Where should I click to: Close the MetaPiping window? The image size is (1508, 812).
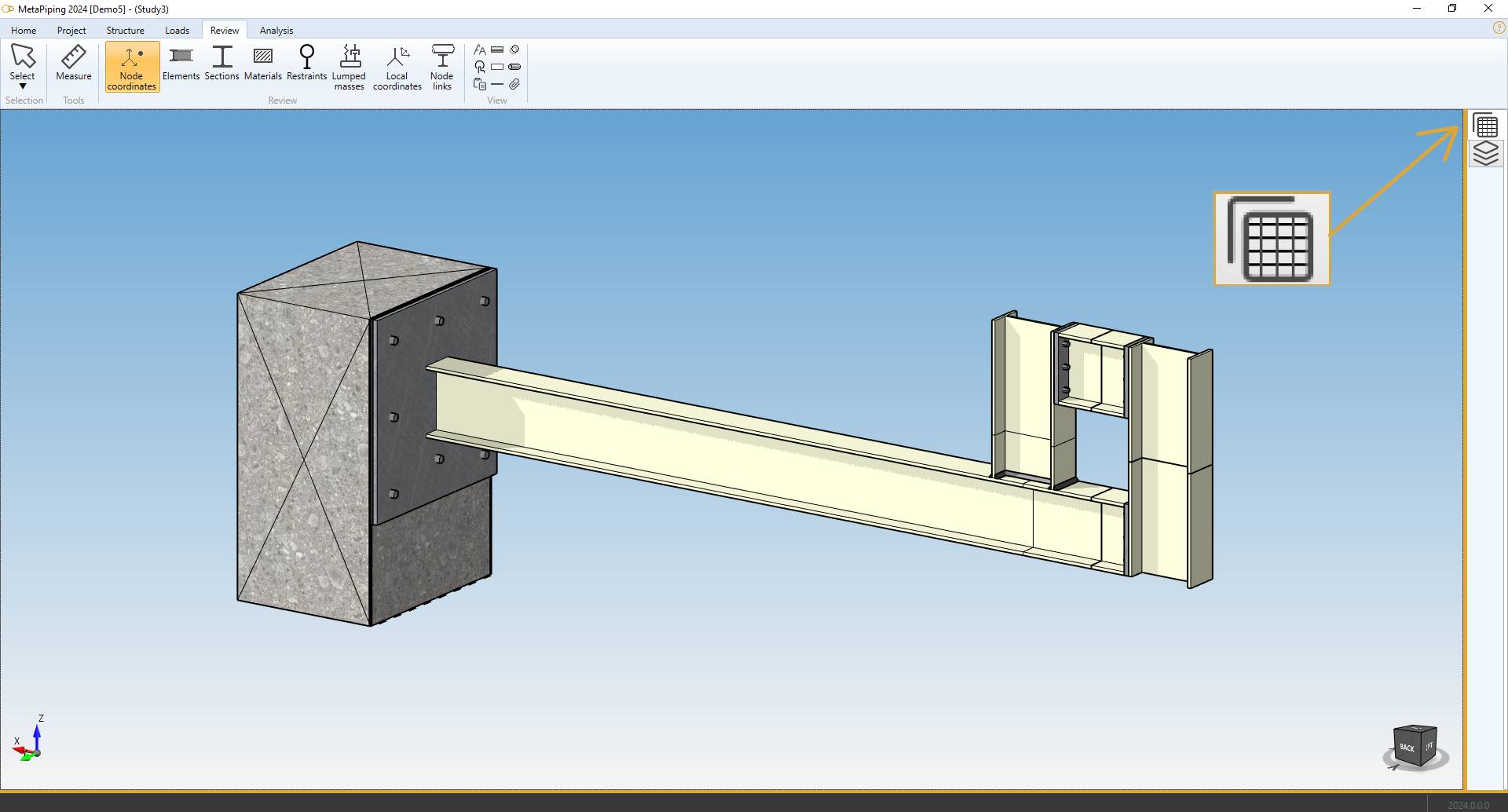(x=1488, y=9)
